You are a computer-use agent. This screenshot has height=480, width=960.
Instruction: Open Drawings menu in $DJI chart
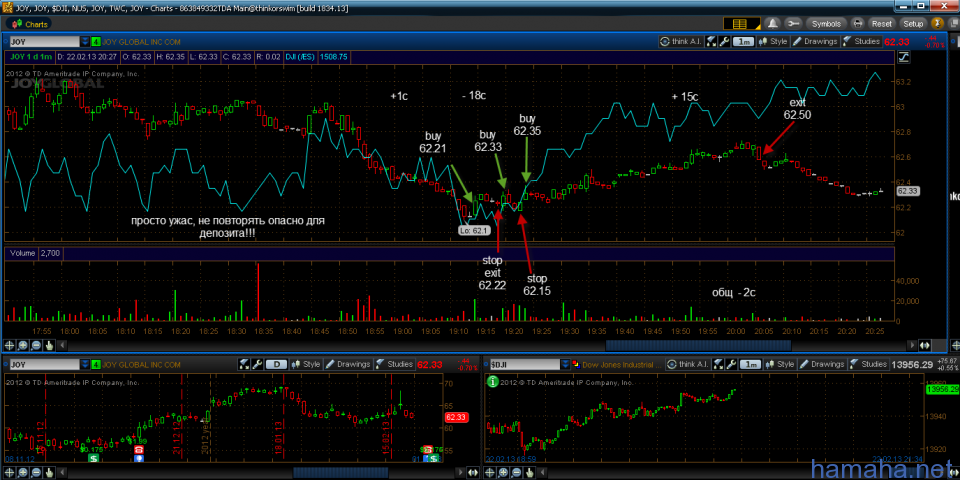click(823, 364)
